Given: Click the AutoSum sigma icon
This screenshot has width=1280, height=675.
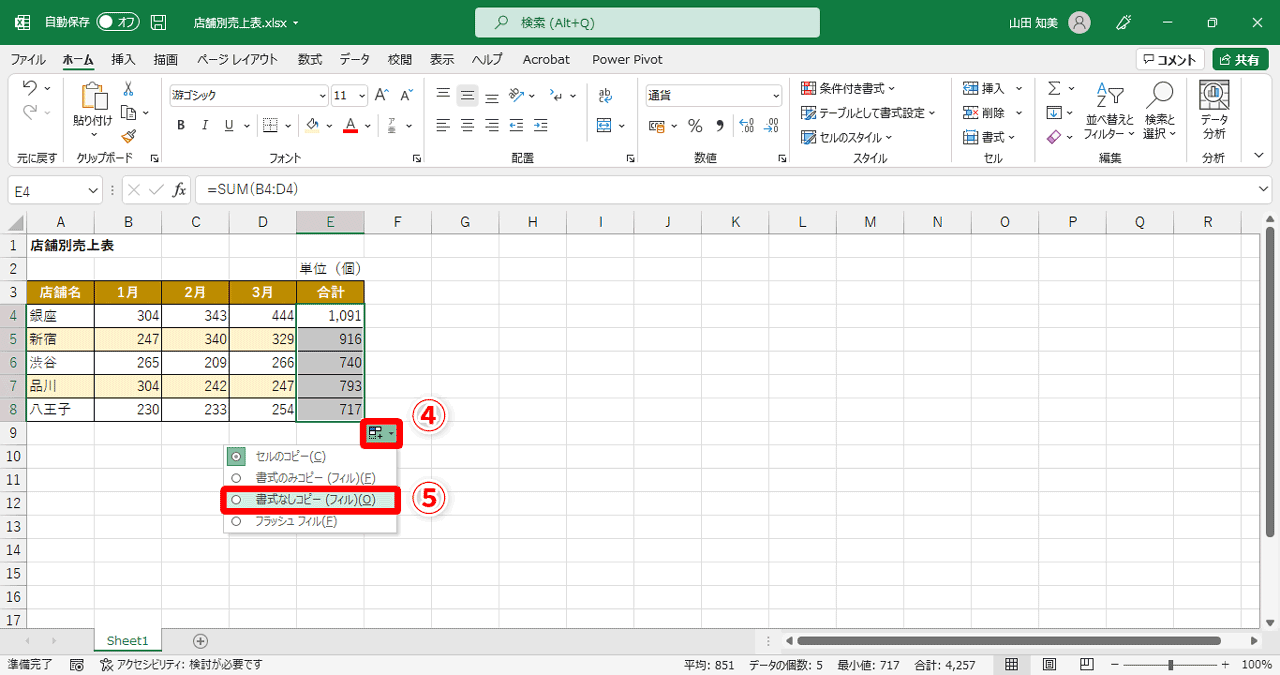Looking at the screenshot, I should pyautogui.click(x=1054, y=88).
